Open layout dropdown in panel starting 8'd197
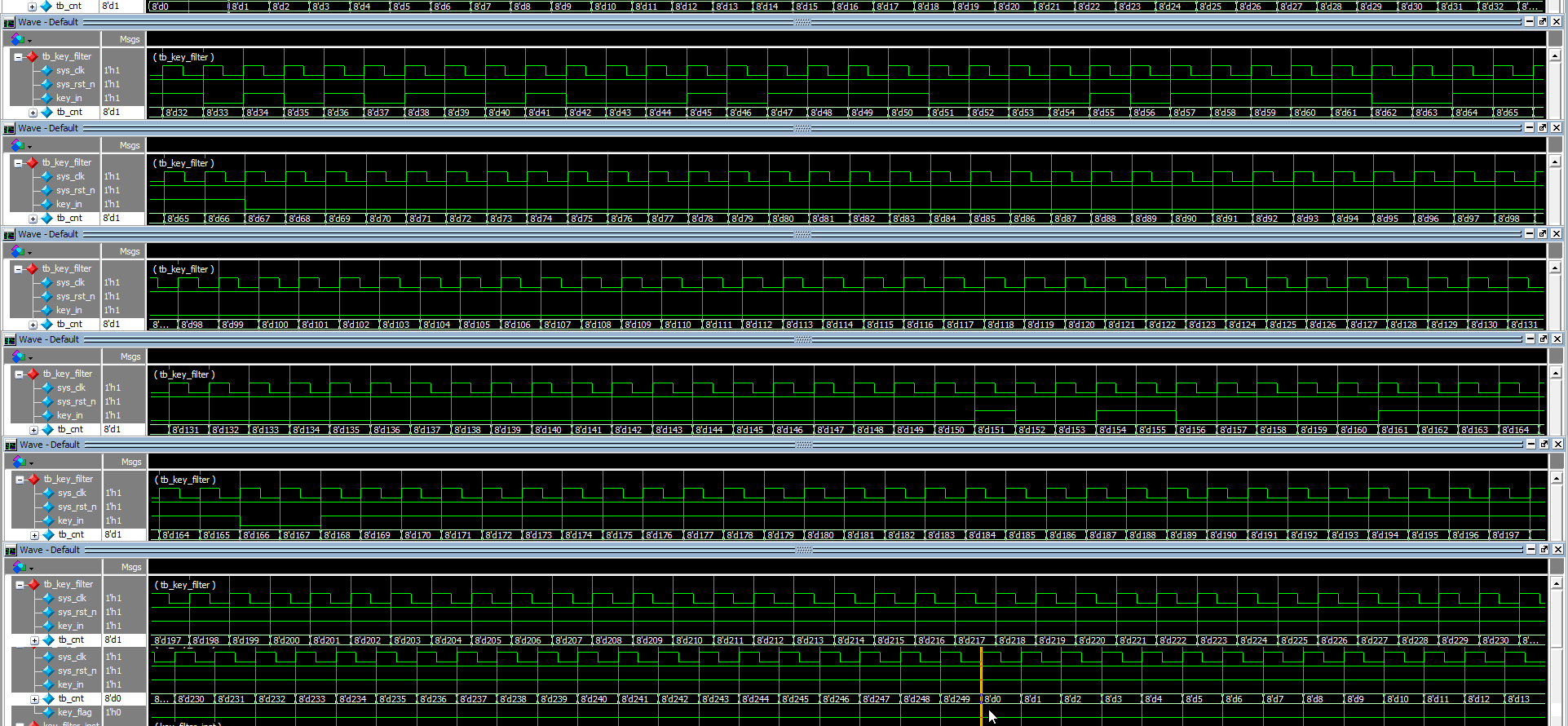The width and height of the screenshot is (1568, 726). point(23,567)
